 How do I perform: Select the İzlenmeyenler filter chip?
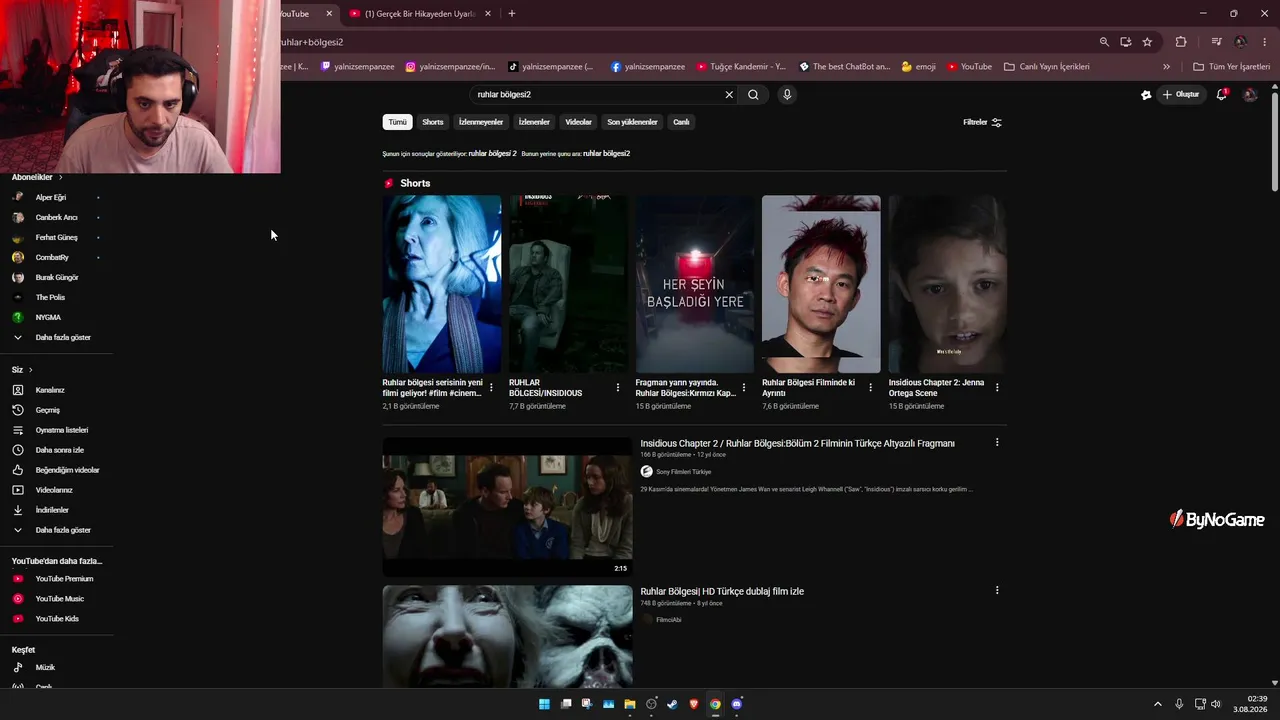481,122
